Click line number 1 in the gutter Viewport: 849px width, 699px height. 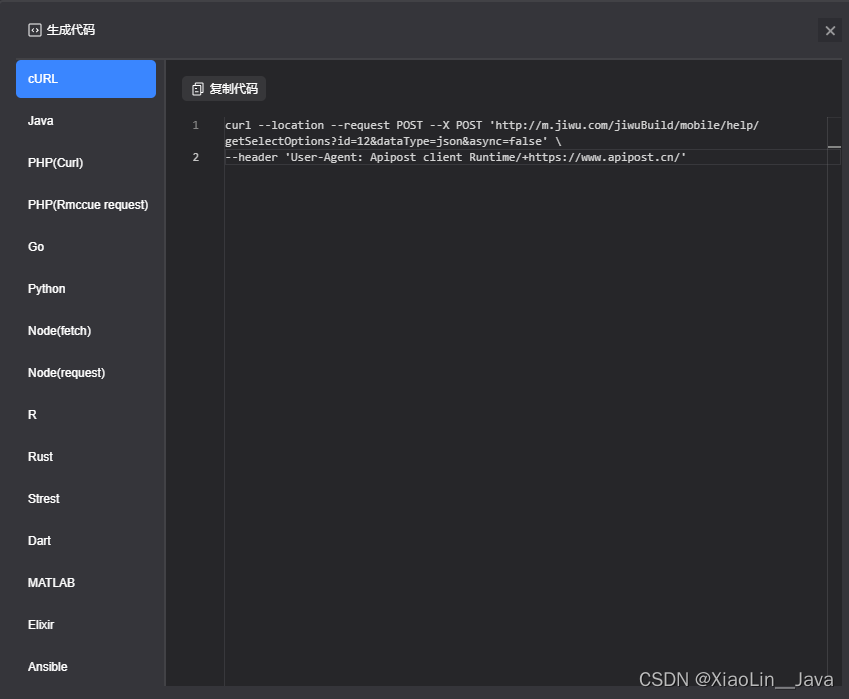click(195, 125)
